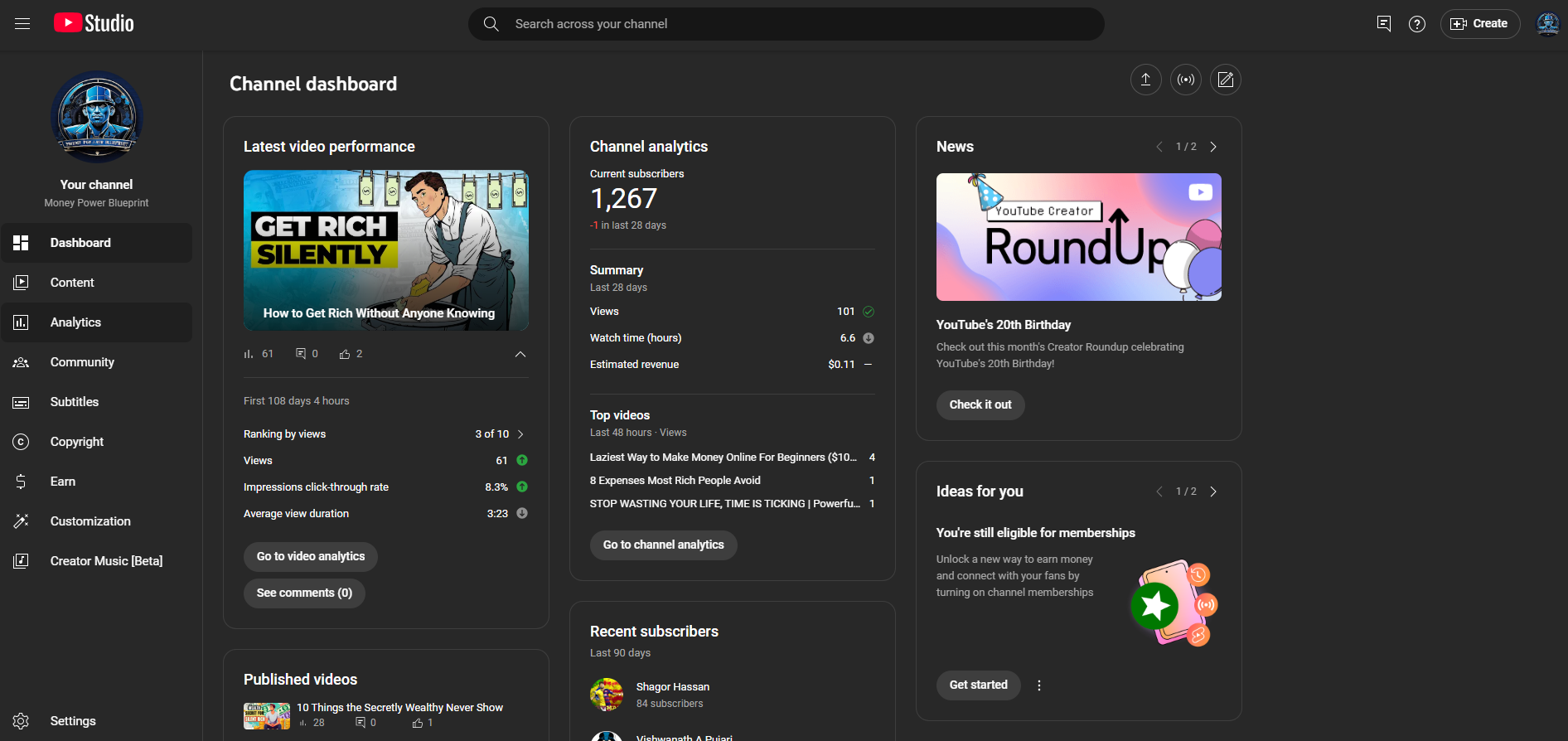Screen dimensions: 1568x741
Task: Expand the Ranking by views chevron
Action: point(520,434)
